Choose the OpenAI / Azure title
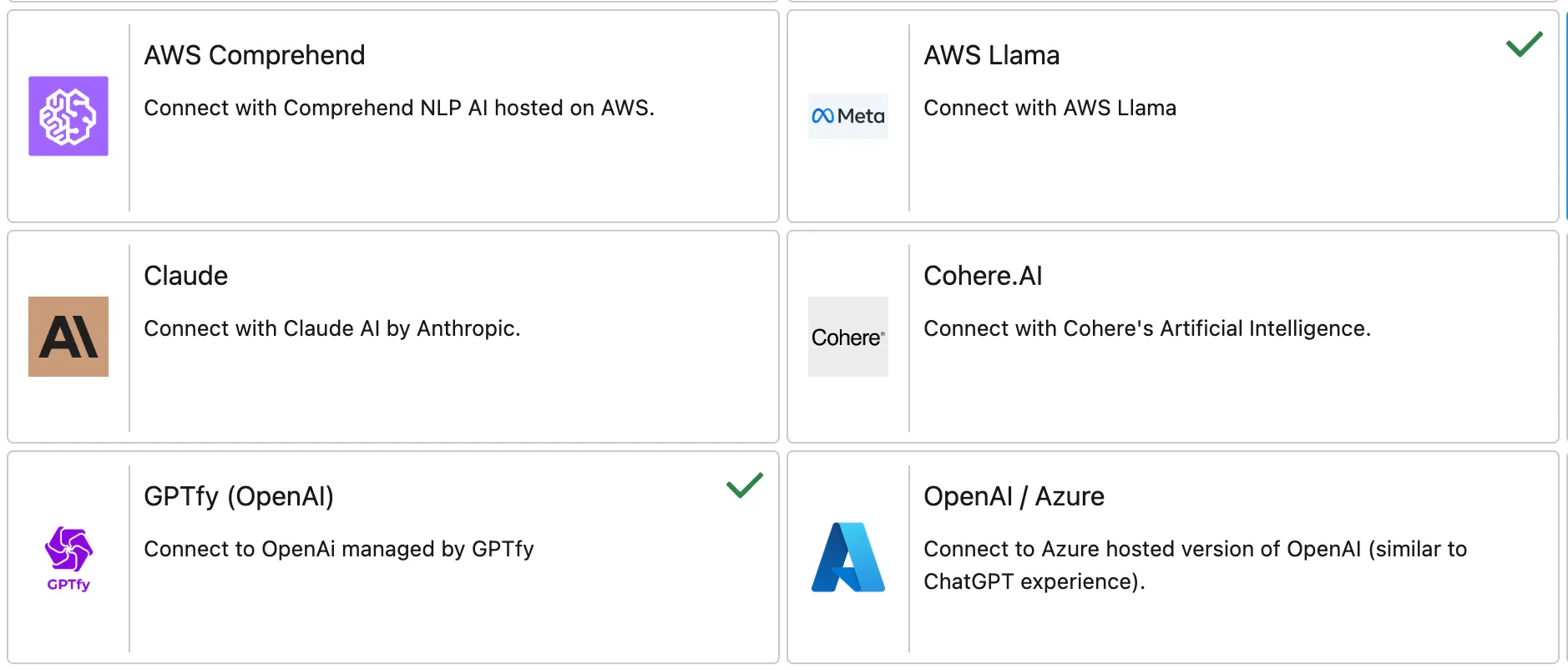This screenshot has height=670, width=1568. (x=1014, y=496)
